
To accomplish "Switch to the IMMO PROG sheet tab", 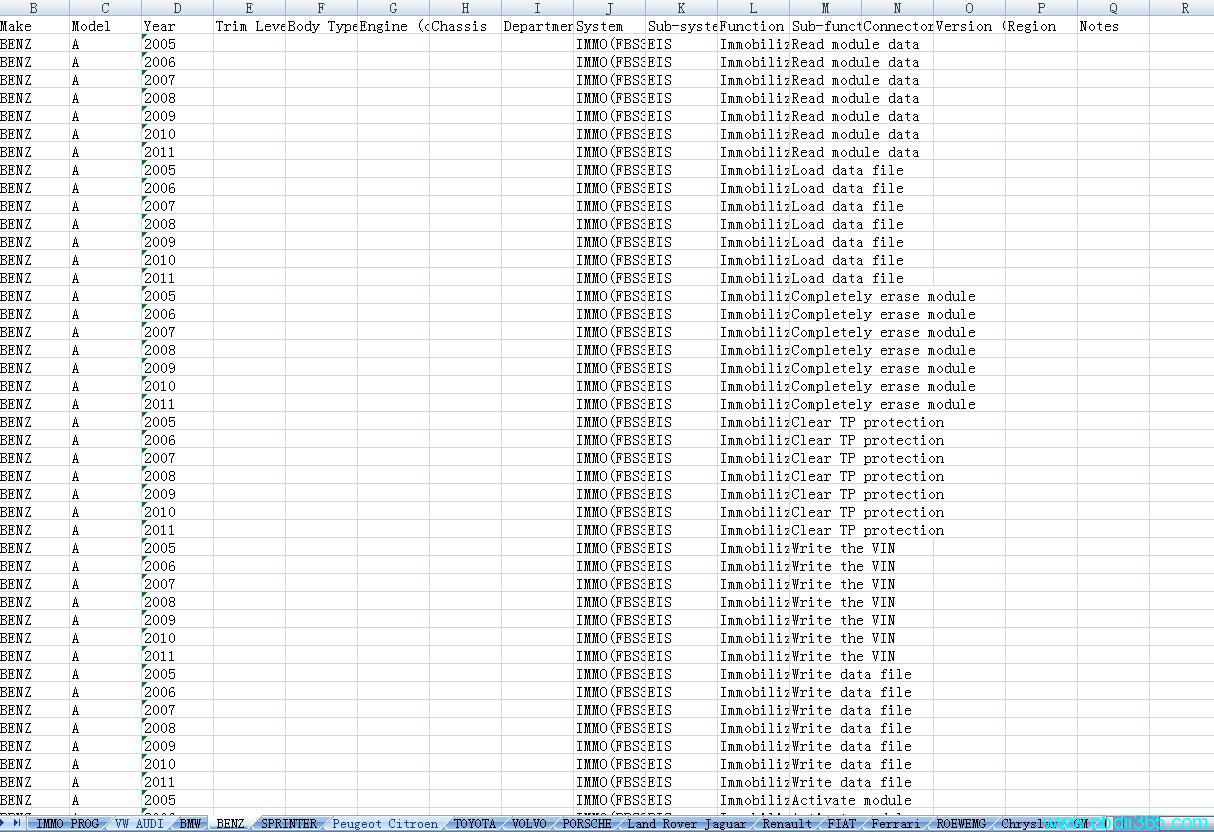I will [67, 824].
